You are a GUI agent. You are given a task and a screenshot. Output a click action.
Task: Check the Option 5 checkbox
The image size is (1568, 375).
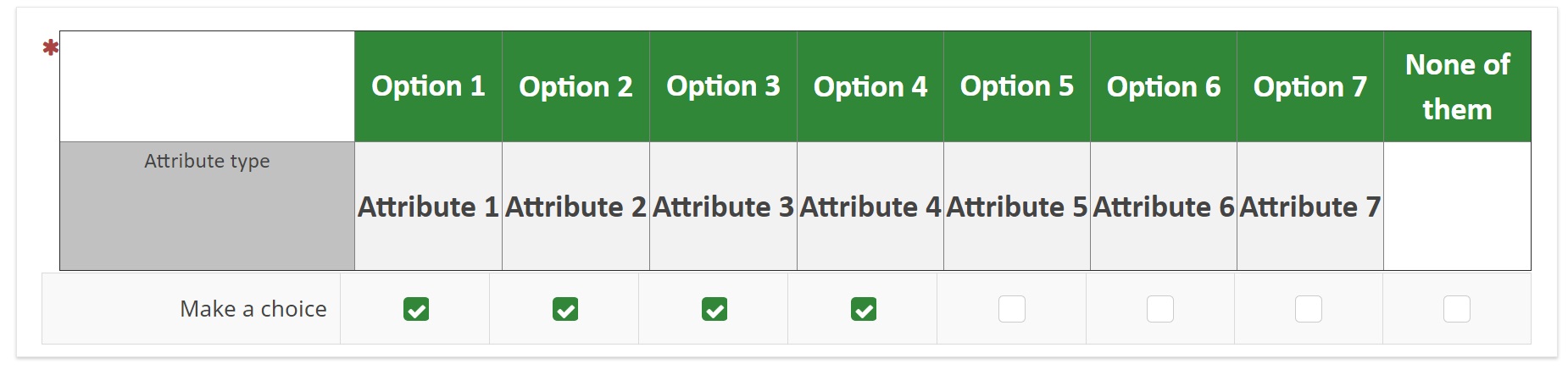pyautogui.click(x=1012, y=309)
